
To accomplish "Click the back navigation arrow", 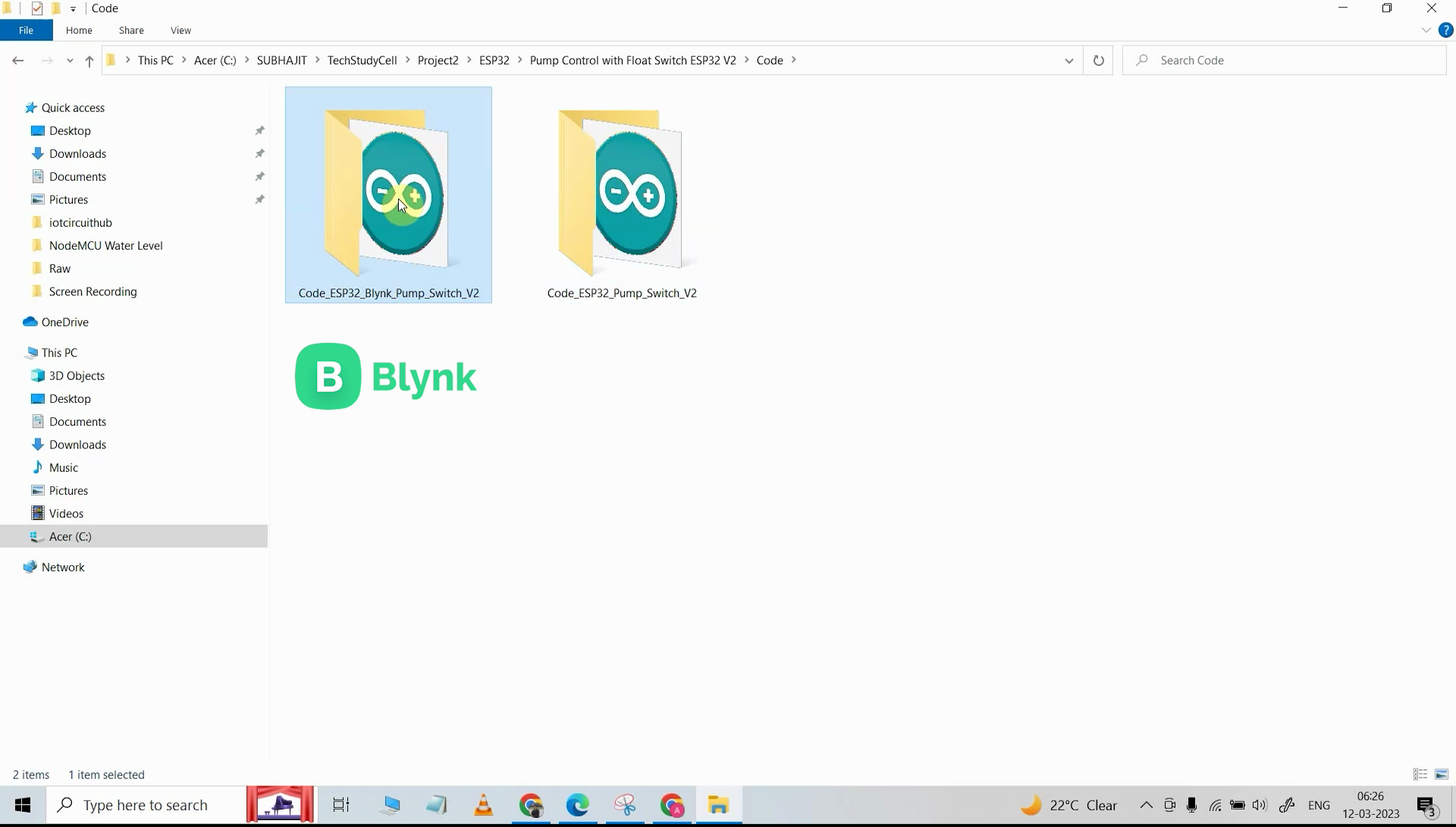I will tap(18, 60).
